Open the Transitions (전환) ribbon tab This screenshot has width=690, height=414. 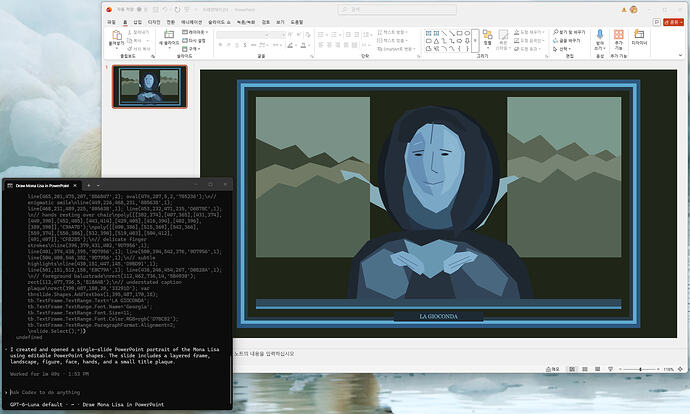(171, 22)
